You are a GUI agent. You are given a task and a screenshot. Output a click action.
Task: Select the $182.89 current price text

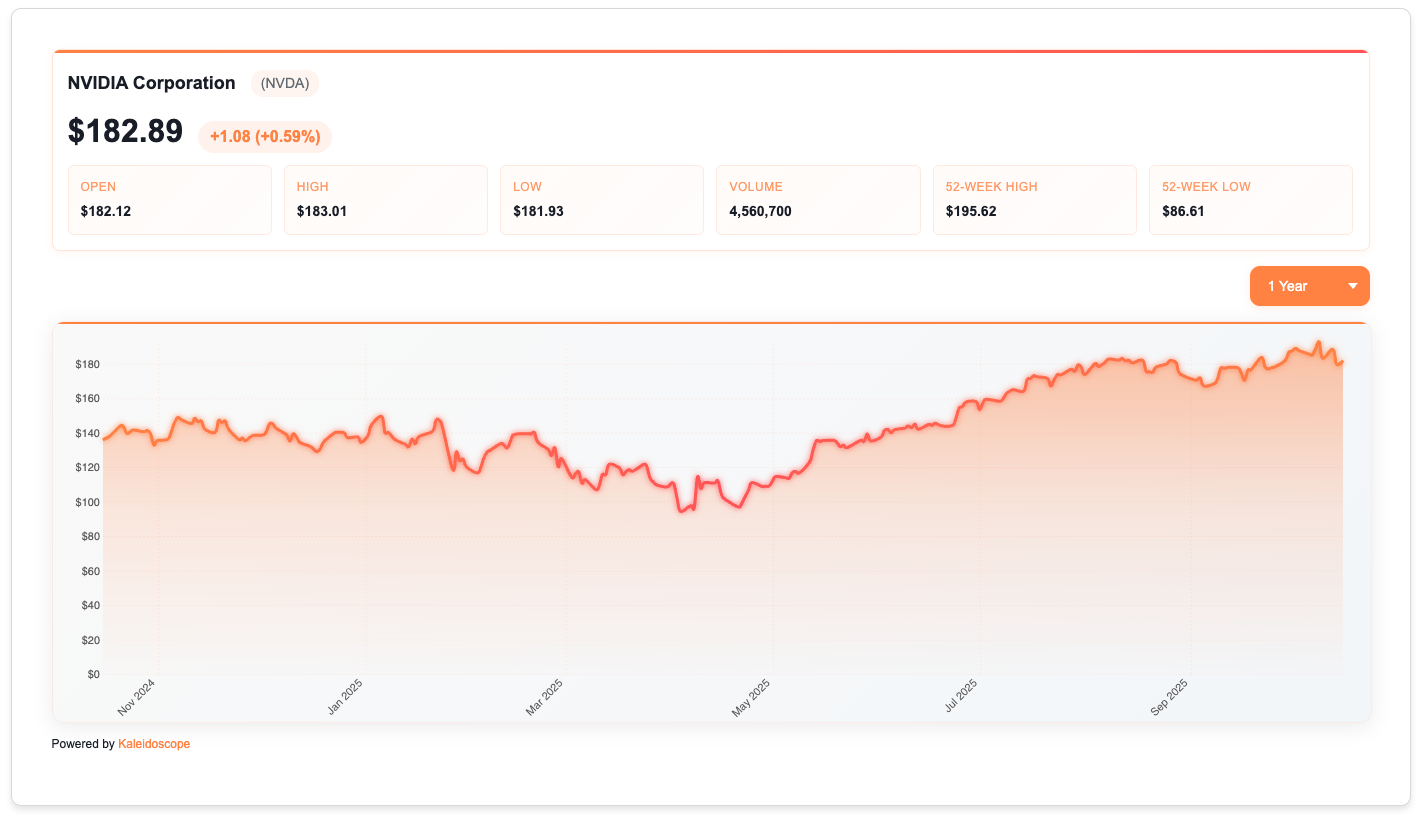(126, 131)
